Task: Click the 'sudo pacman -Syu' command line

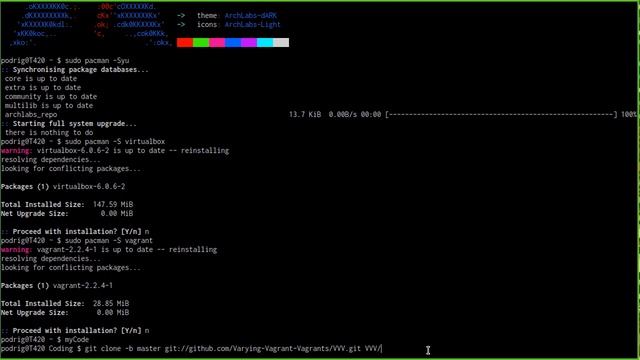Action: click(x=65, y=60)
